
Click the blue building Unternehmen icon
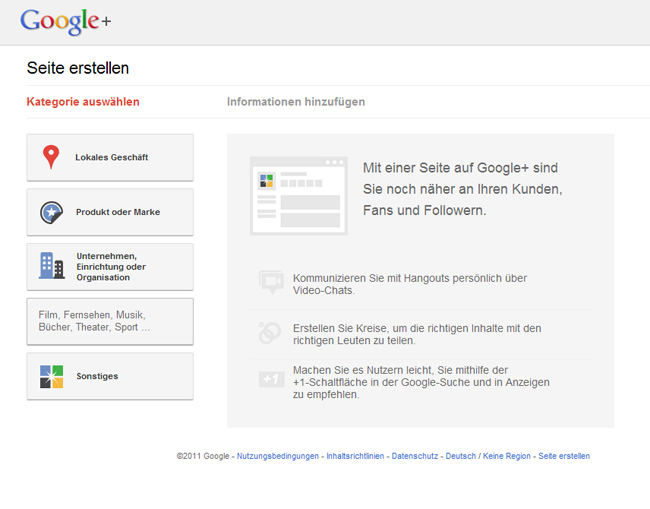pyautogui.click(x=52, y=266)
